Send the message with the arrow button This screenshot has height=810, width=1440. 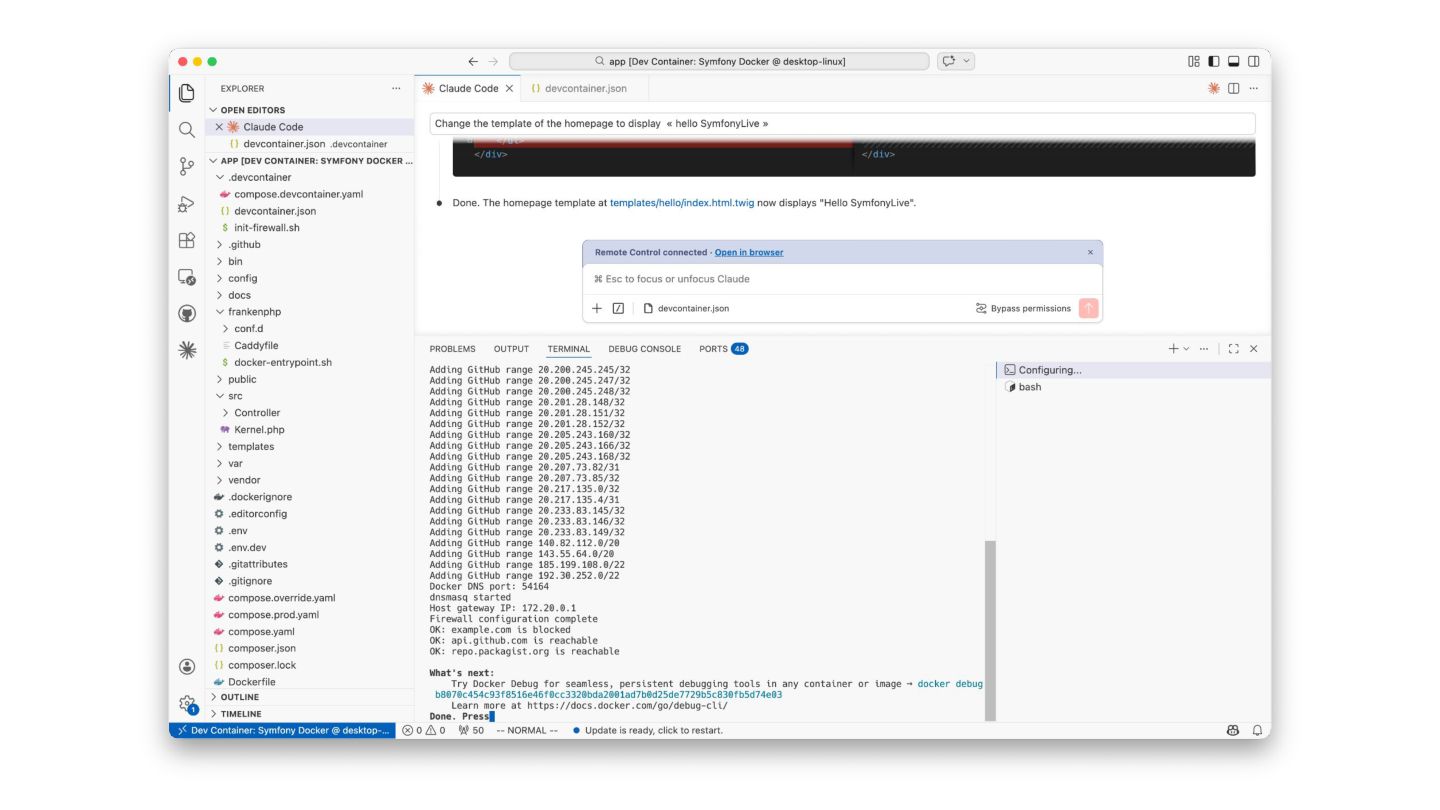click(x=1089, y=308)
